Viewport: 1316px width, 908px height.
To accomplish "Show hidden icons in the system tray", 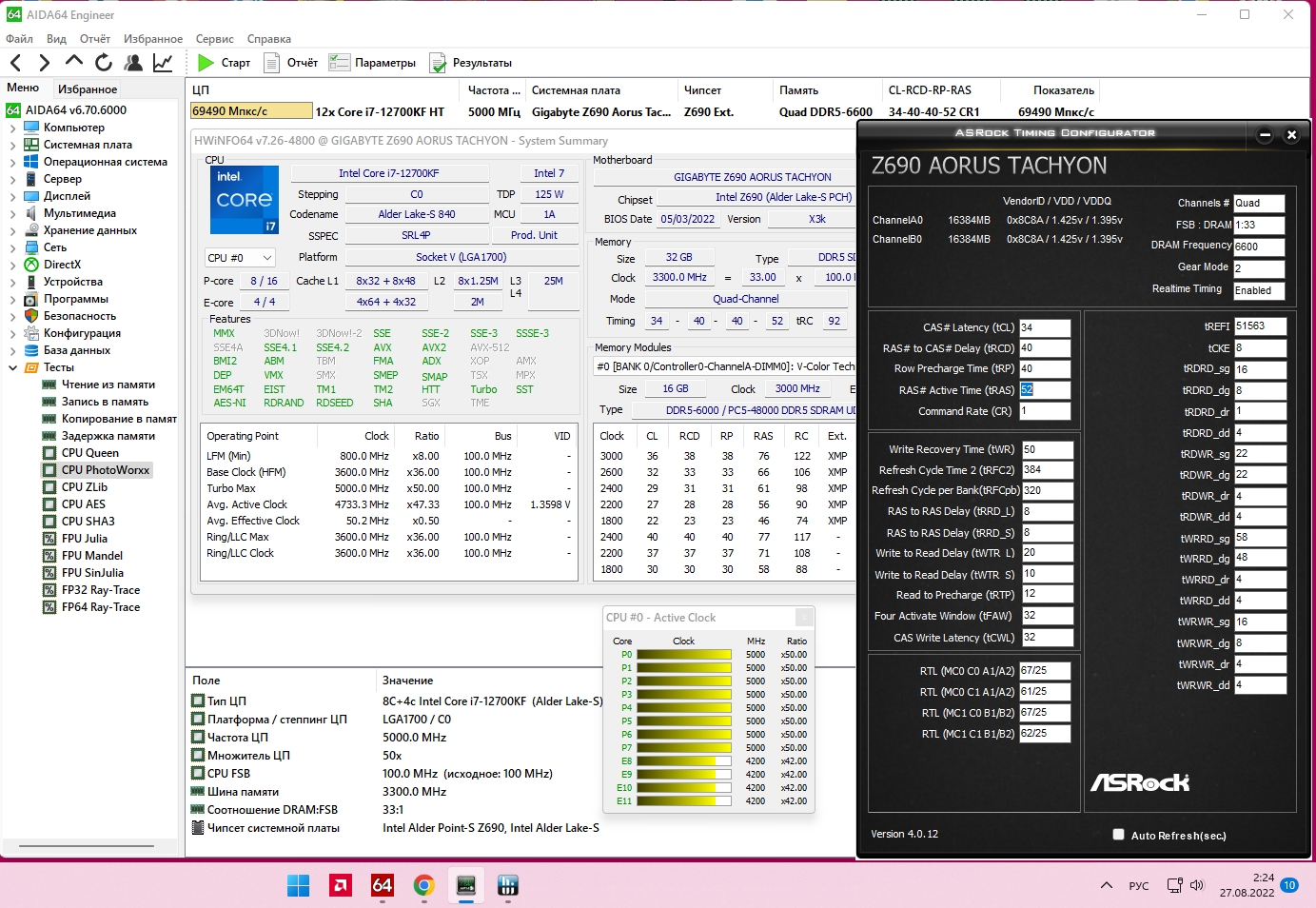I will (x=1106, y=885).
